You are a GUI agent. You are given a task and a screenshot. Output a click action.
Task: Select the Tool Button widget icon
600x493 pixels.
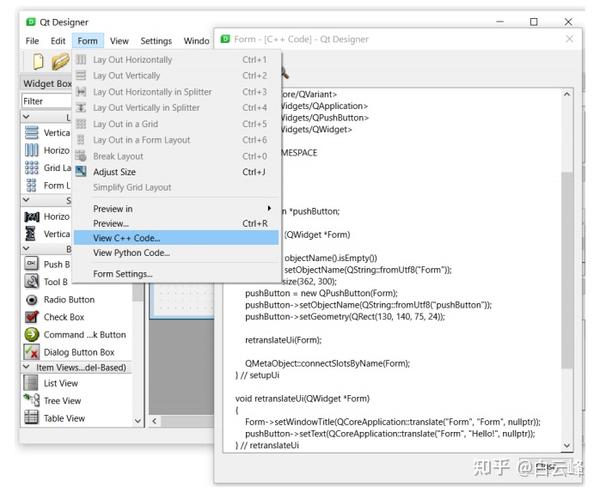(31, 282)
